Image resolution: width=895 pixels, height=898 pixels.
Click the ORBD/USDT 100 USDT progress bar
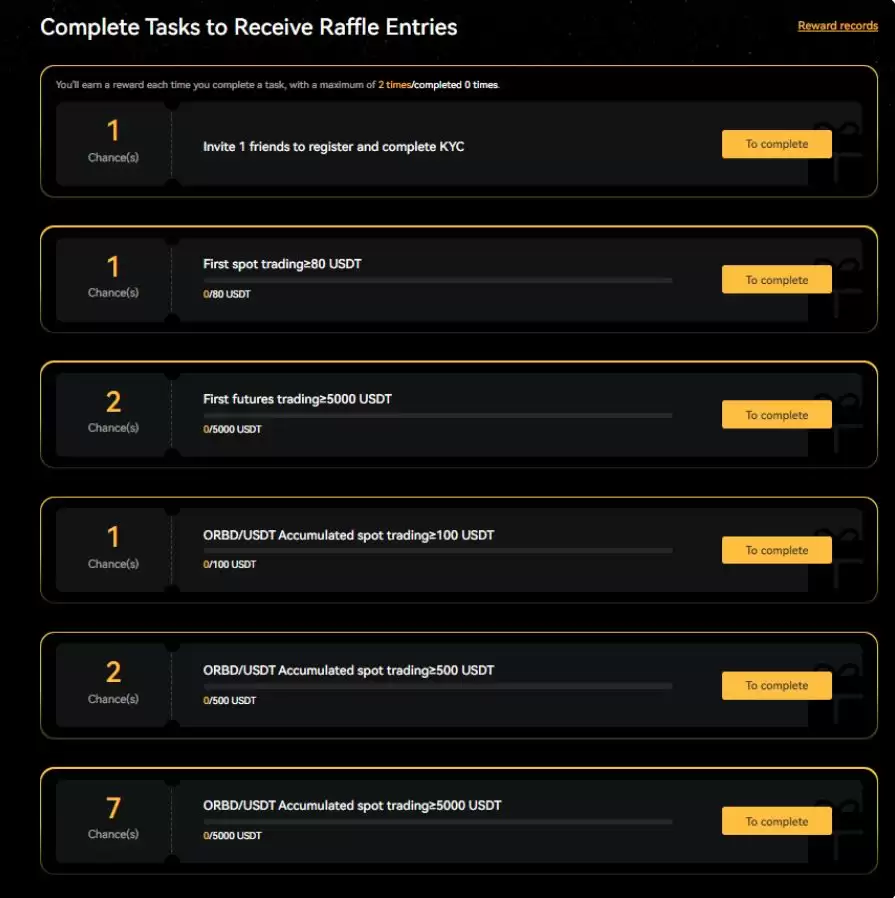437,550
